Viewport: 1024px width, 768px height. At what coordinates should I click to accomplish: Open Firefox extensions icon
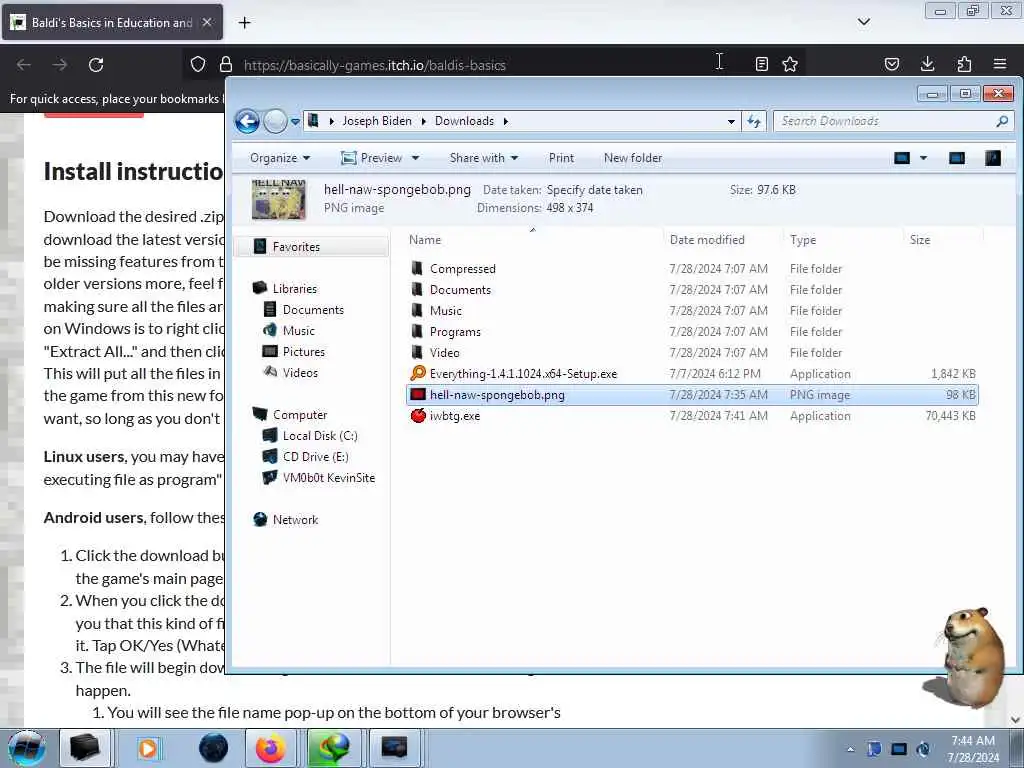point(964,64)
